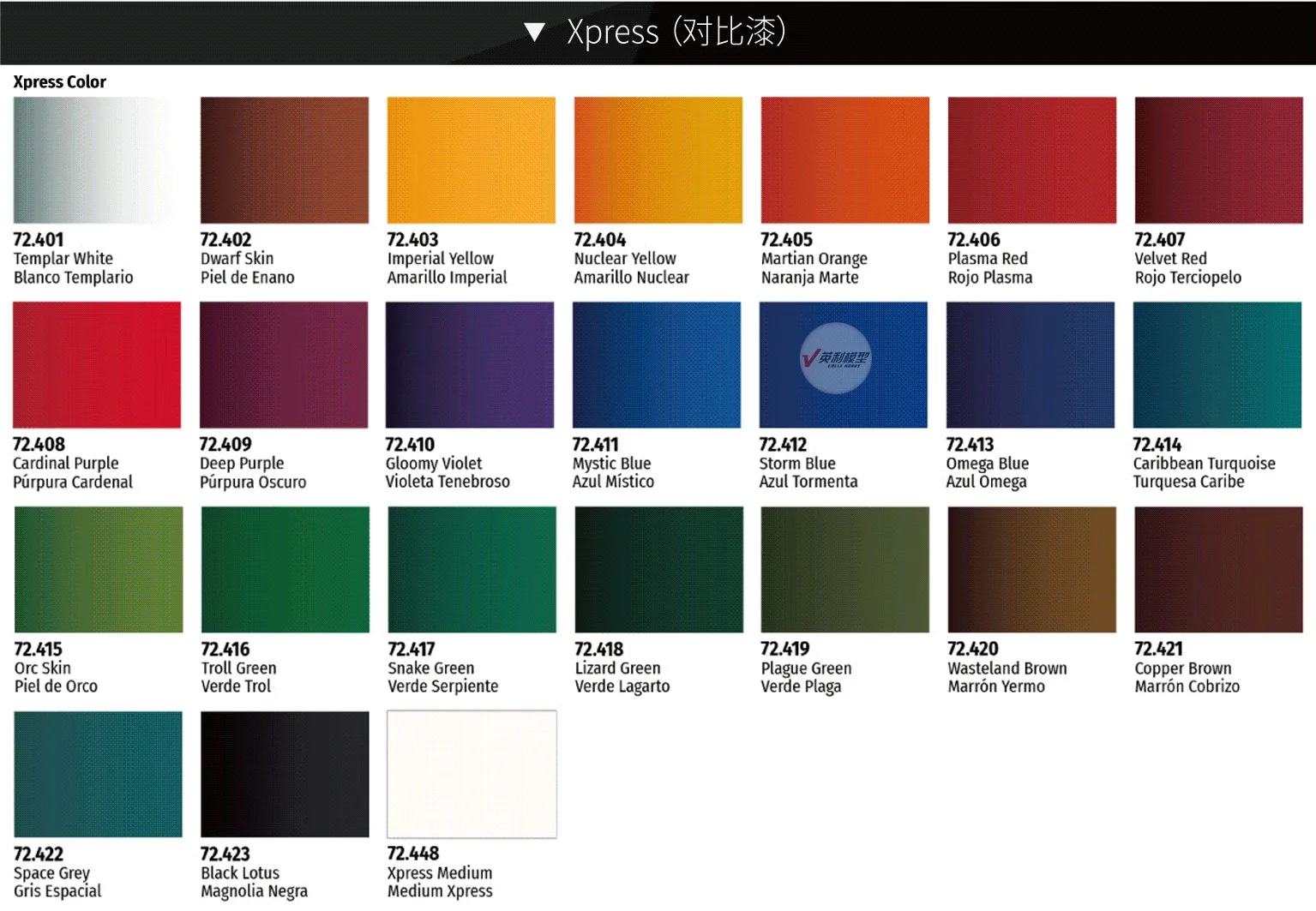Click the code label '72.411'
The width and height of the screenshot is (1316, 911).
(596, 445)
